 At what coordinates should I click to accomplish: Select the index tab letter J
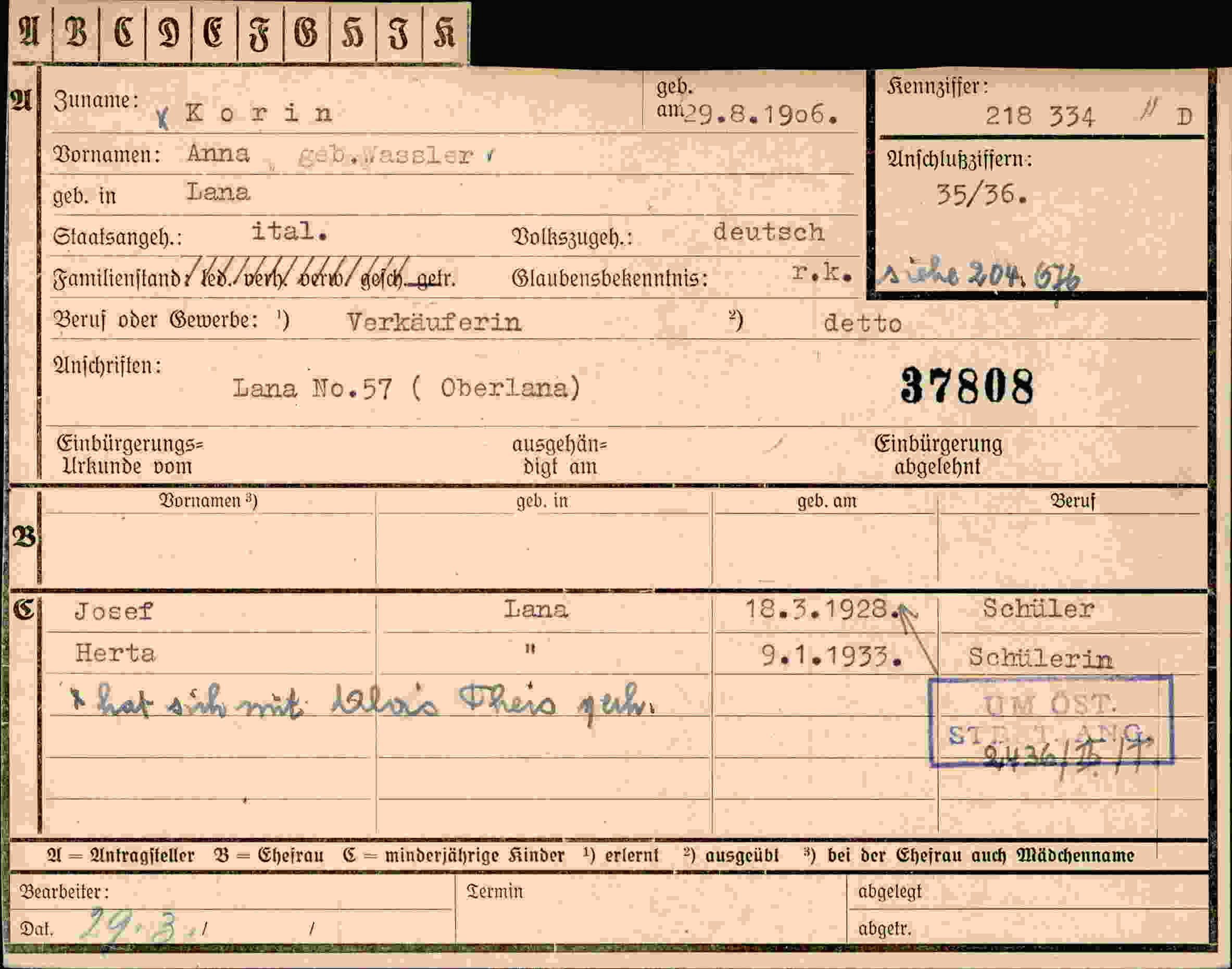pyautogui.click(x=399, y=34)
